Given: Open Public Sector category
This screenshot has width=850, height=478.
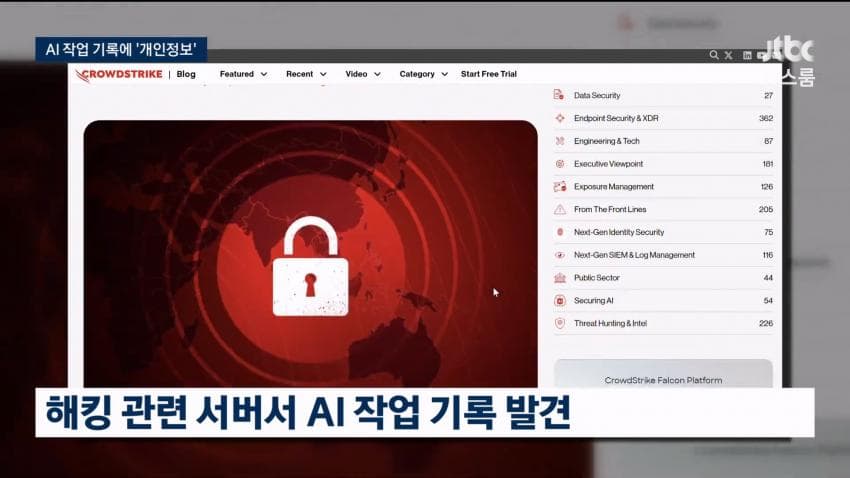Looking at the screenshot, I should tap(596, 277).
